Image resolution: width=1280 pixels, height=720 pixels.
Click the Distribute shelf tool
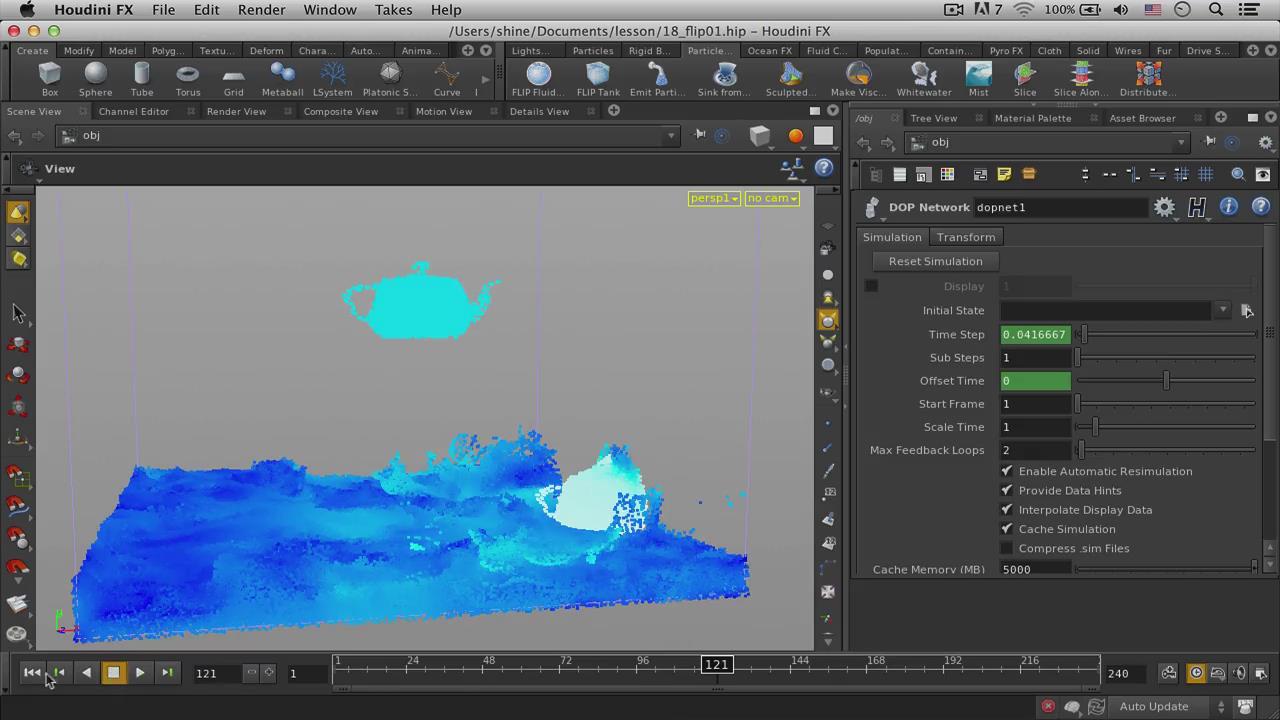1148,79
